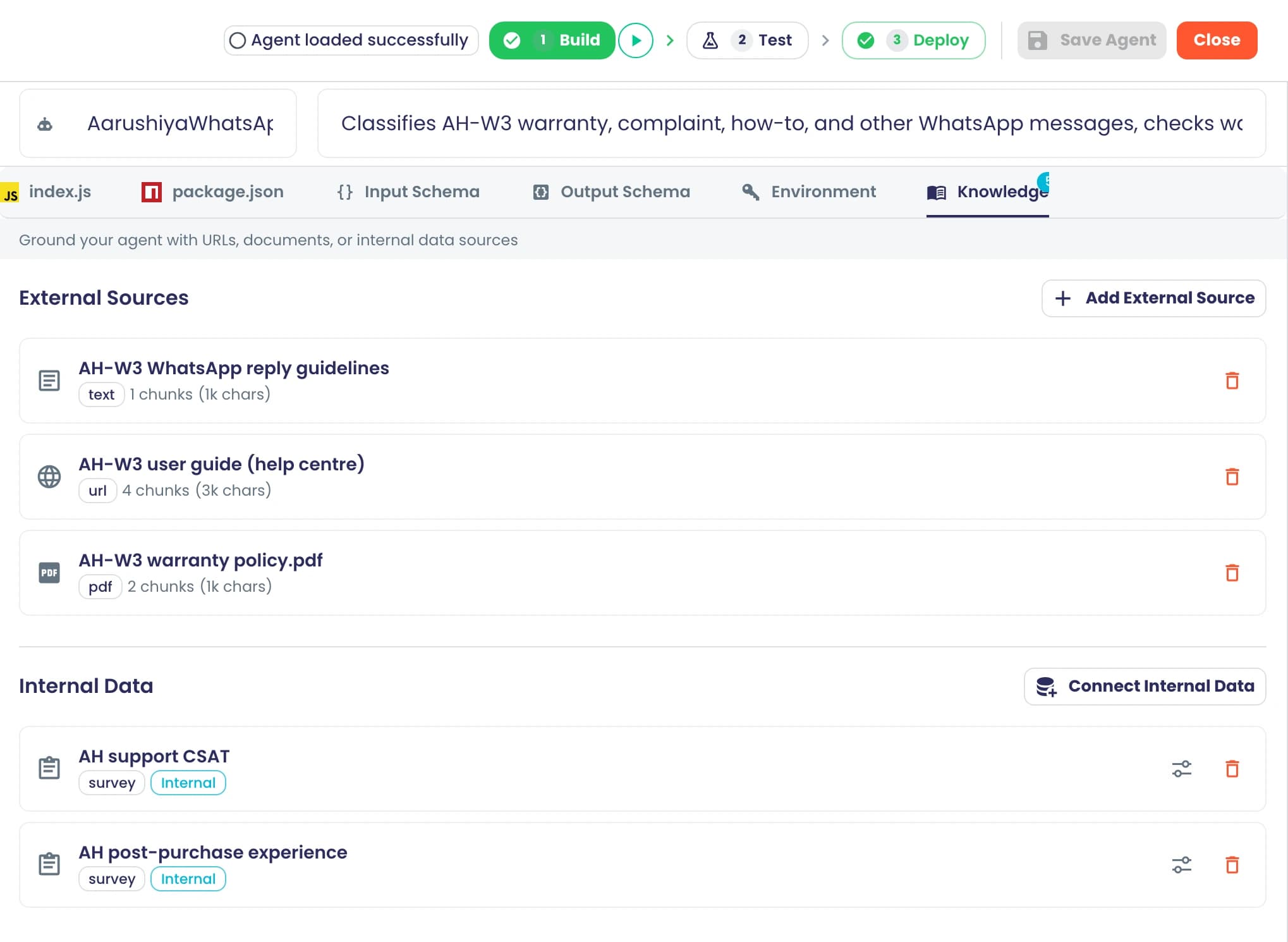Click the 'url' type tag
The width and height of the screenshot is (1288, 942).
(x=97, y=491)
